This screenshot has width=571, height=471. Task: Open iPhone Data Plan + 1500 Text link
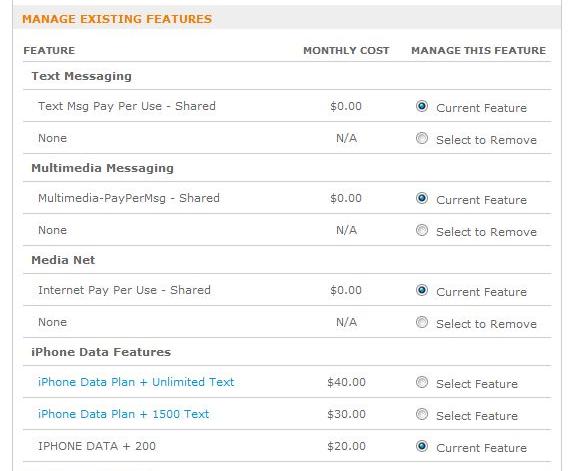[x=123, y=414]
